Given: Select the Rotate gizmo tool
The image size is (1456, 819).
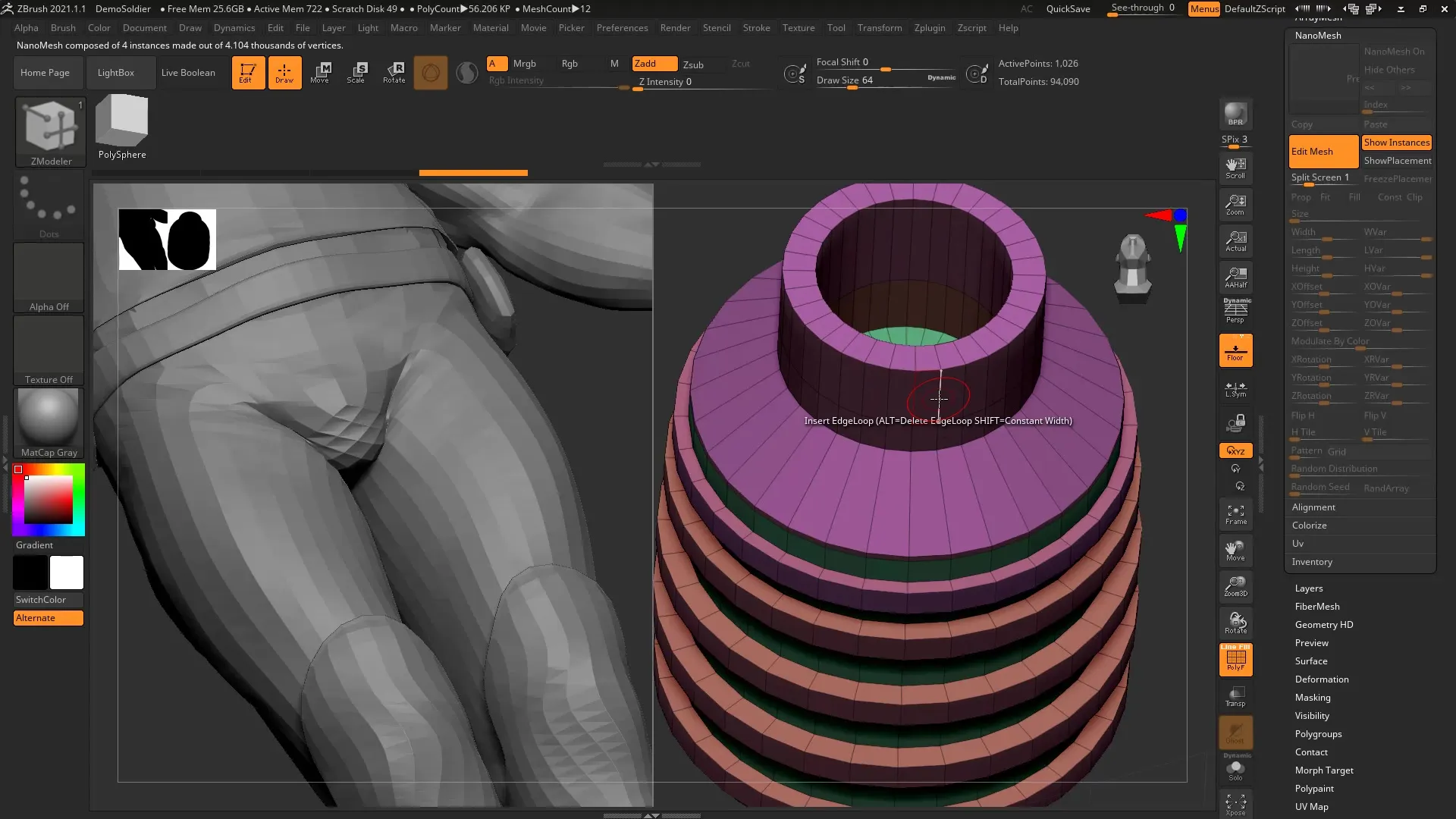Looking at the screenshot, I should 394,73.
